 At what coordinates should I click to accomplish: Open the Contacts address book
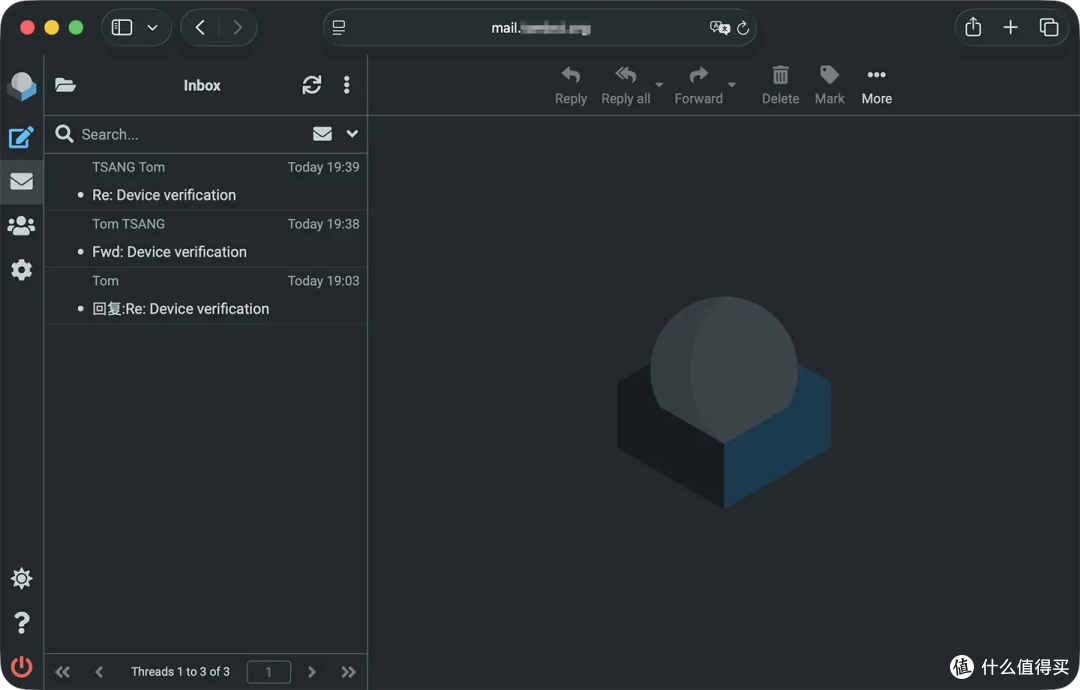(x=21, y=226)
